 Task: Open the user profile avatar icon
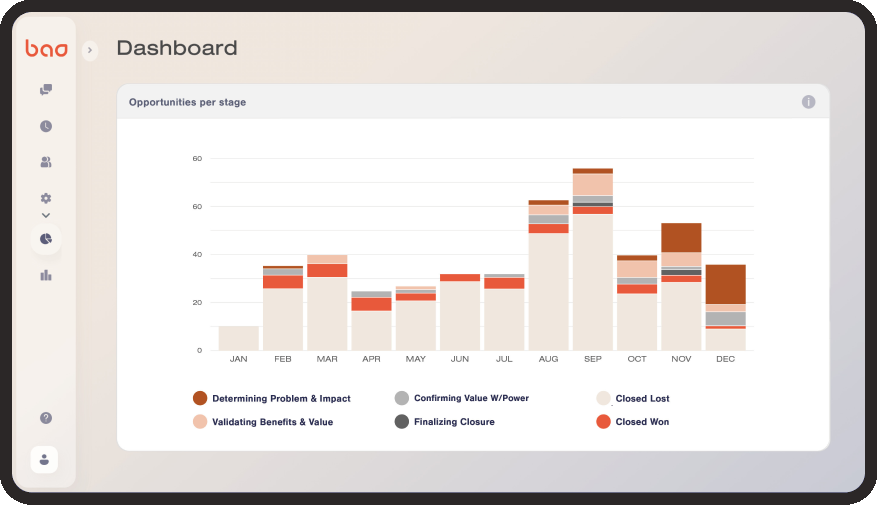point(45,459)
